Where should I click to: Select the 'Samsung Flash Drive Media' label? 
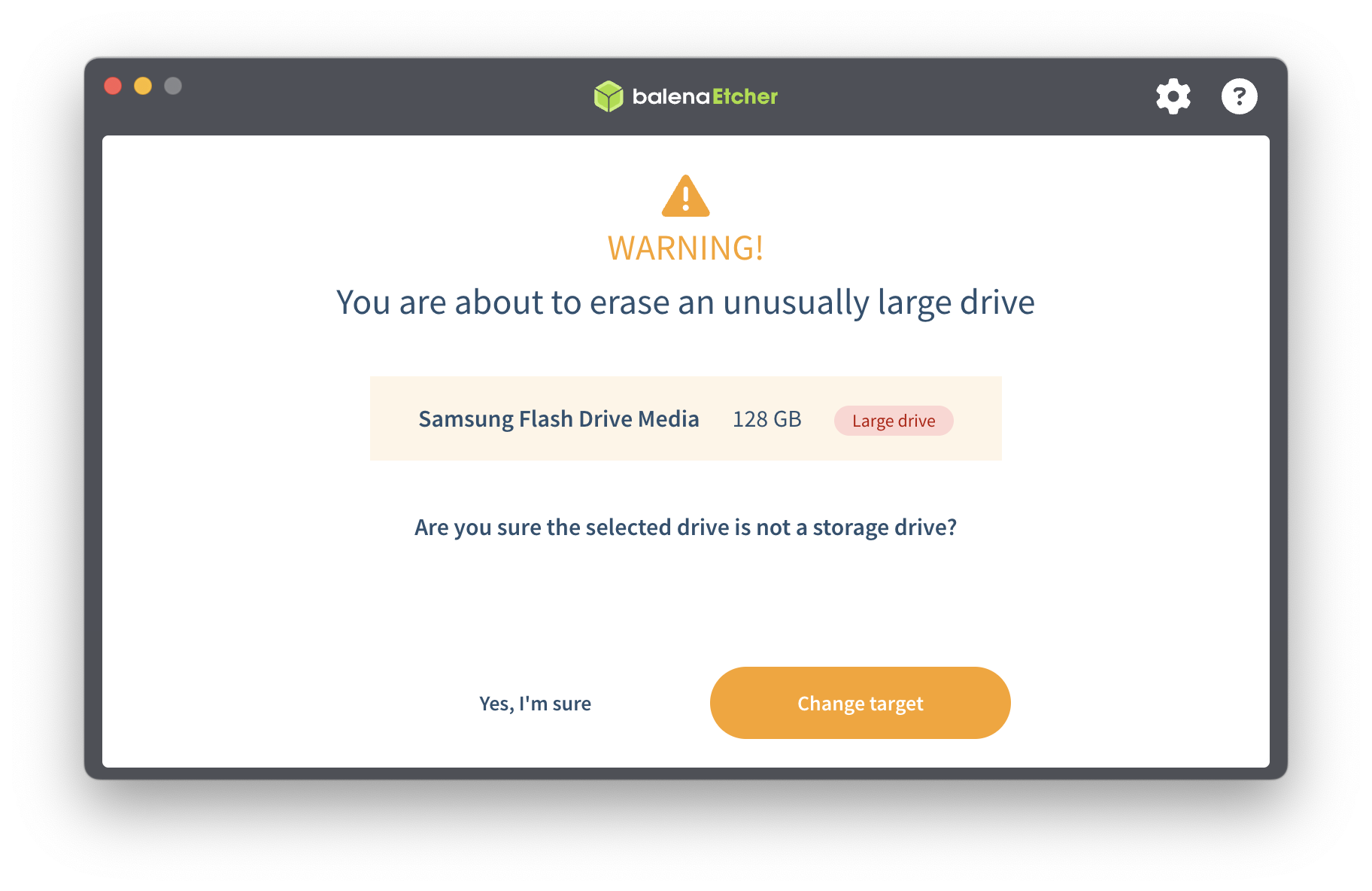click(559, 418)
